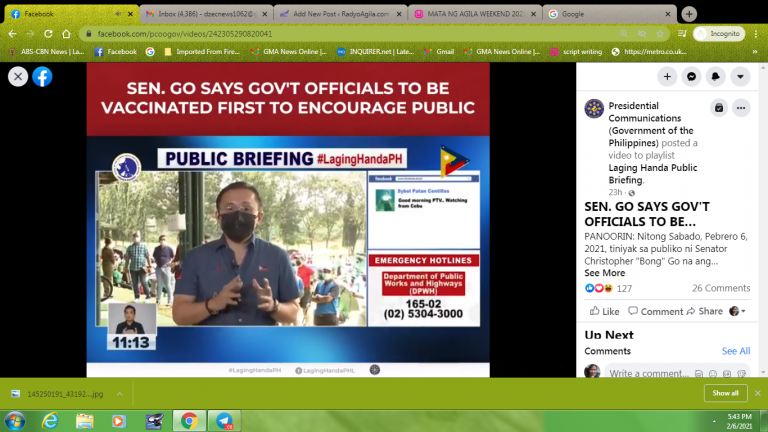The height and width of the screenshot is (432, 768).
Task: Click the Comment button on the post
Action: (655, 311)
